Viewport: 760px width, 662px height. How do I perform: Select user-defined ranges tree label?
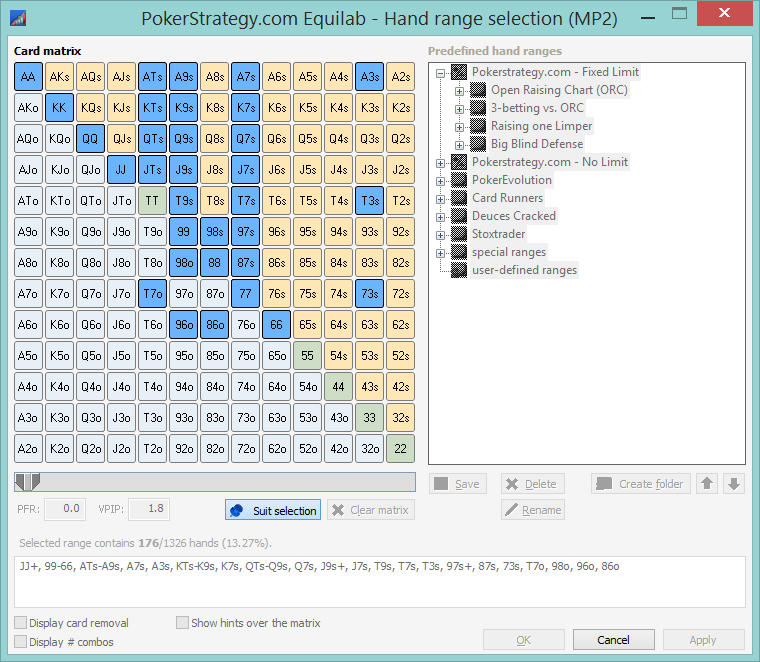pyautogui.click(x=524, y=270)
